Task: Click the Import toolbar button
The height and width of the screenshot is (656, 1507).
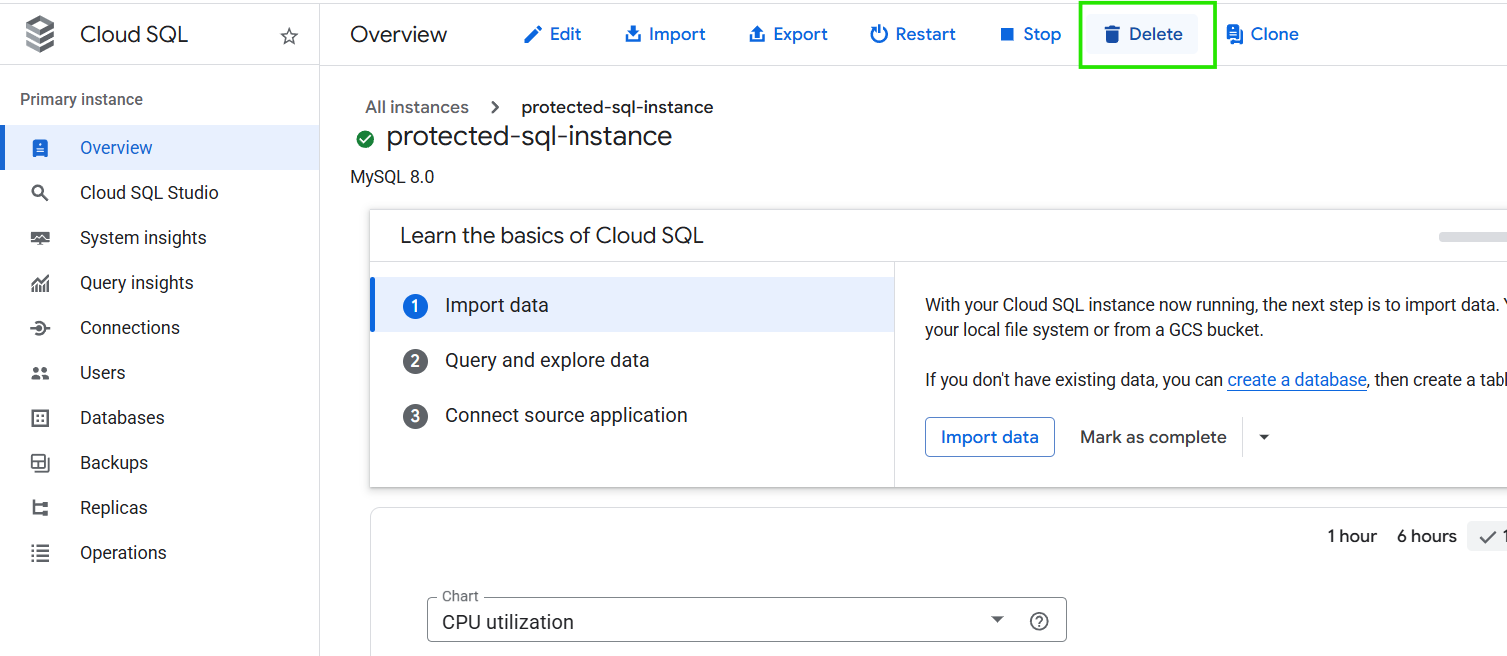Action: pos(665,34)
